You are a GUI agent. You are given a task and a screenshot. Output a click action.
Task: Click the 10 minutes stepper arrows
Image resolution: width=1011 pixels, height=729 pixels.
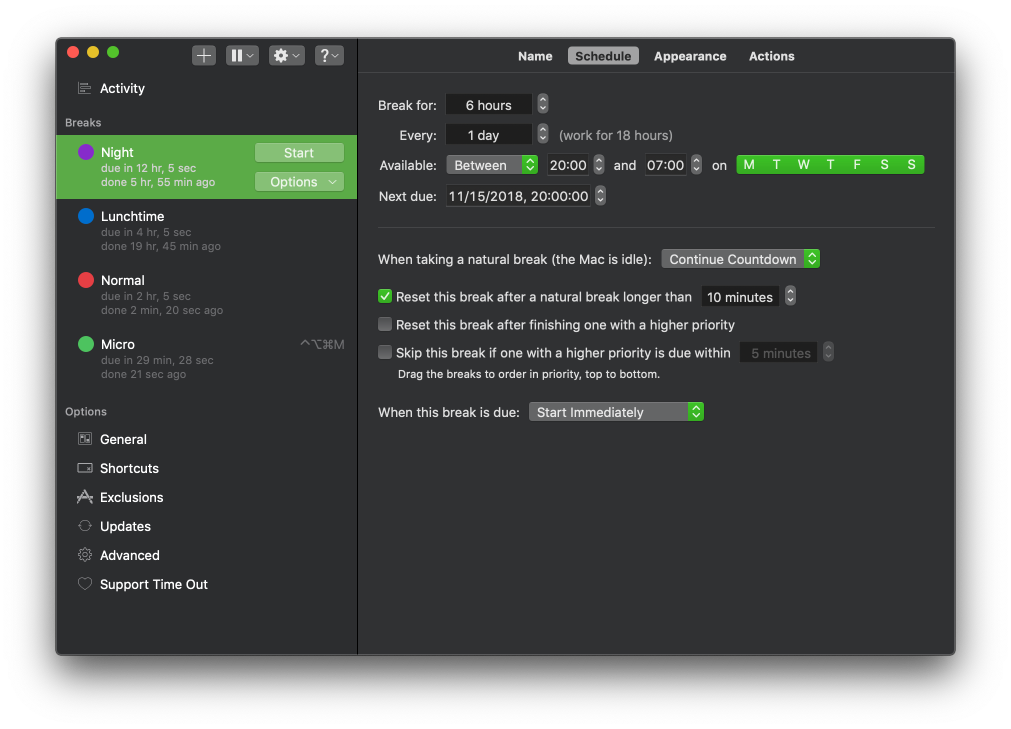pyautogui.click(x=790, y=296)
